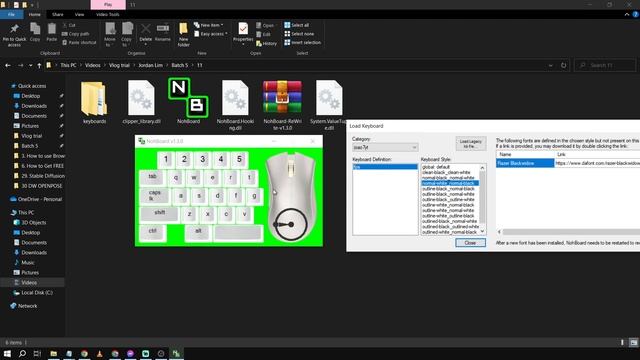Screen dimensions: 640x360
Task: Switch to the View ribbon tab
Action: pyautogui.click(x=79, y=14)
